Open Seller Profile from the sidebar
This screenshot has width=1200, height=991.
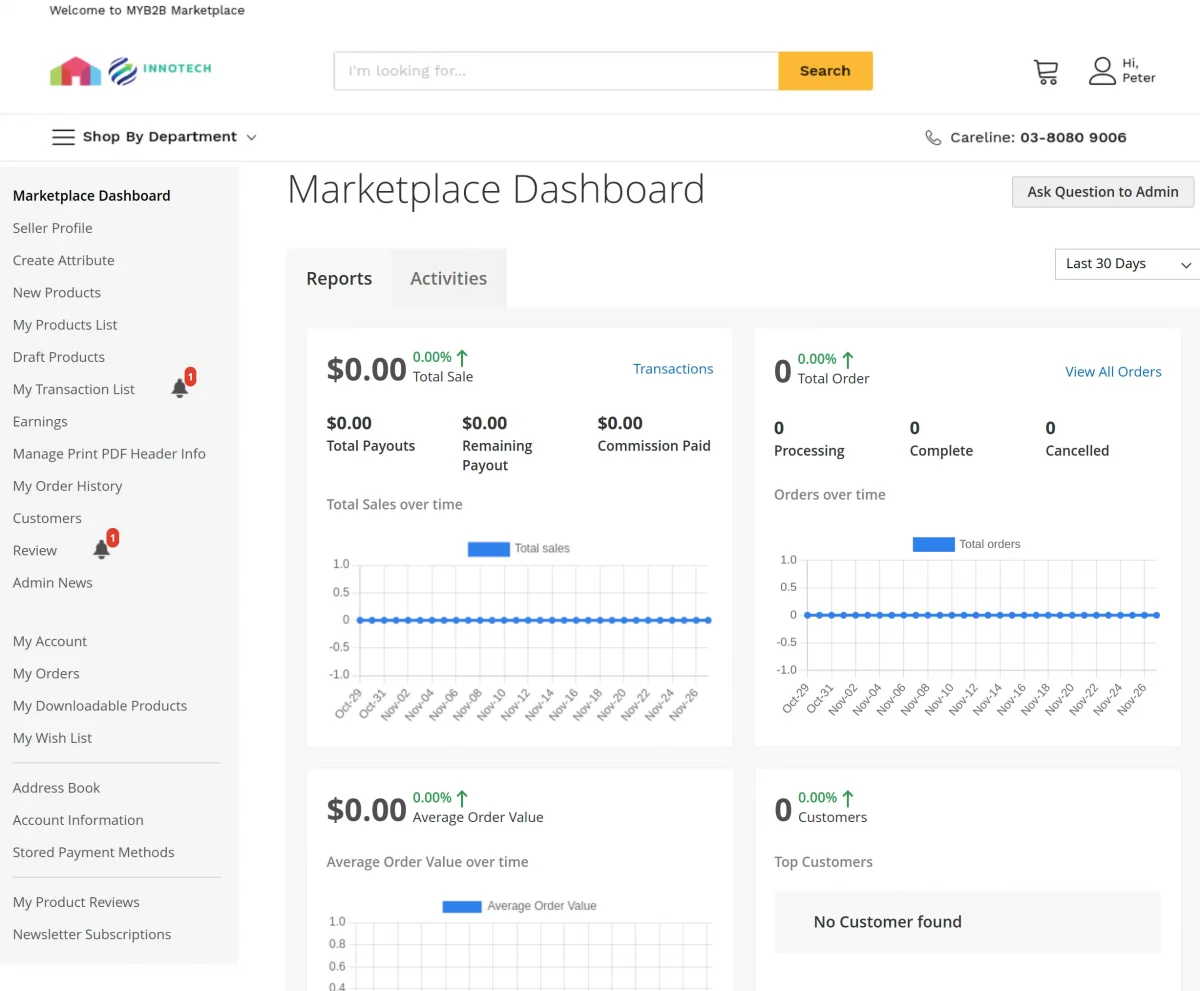[x=52, y=228]
